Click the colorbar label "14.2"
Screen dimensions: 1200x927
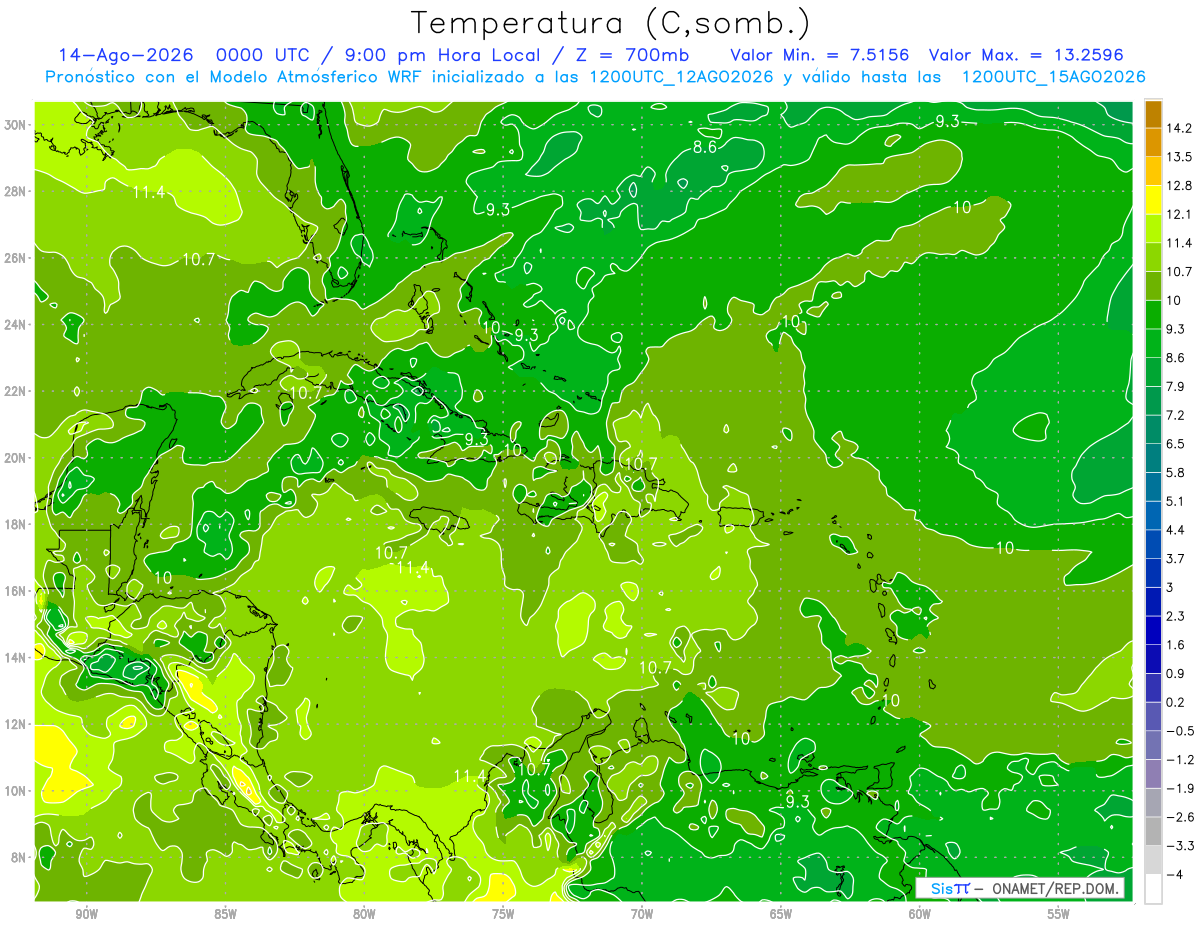coord(1181,128)
